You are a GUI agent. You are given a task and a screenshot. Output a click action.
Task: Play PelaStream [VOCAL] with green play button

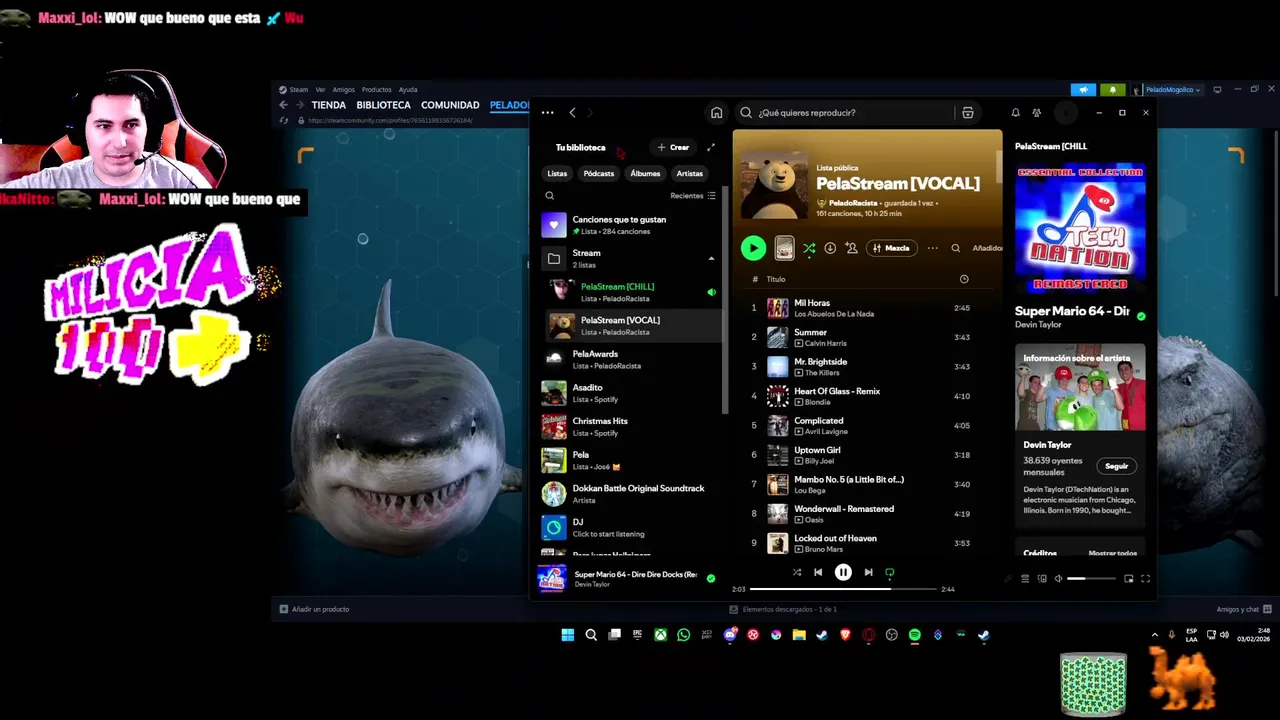(753, 248)
